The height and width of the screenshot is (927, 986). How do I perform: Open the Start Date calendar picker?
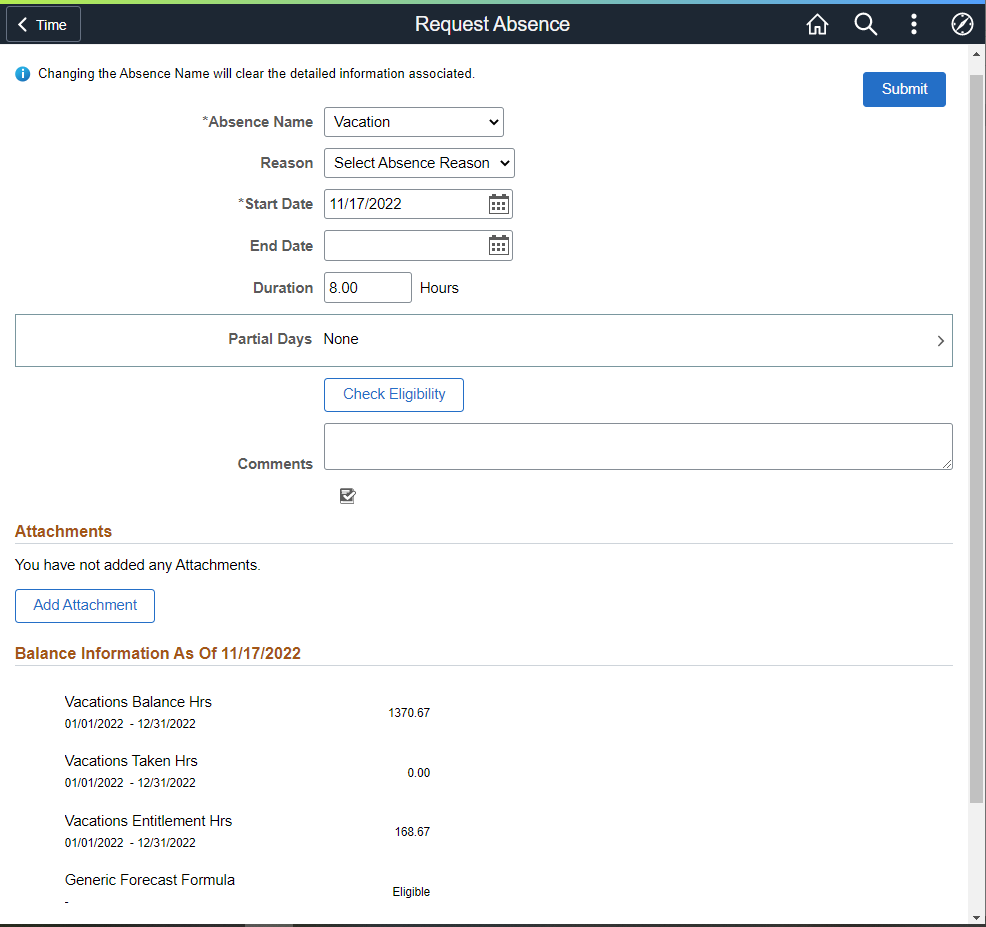point(499,204)
